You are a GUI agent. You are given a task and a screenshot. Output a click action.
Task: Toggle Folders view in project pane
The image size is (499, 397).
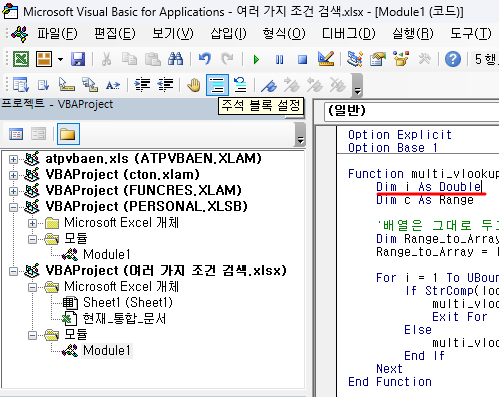click(x=68, y=134)
